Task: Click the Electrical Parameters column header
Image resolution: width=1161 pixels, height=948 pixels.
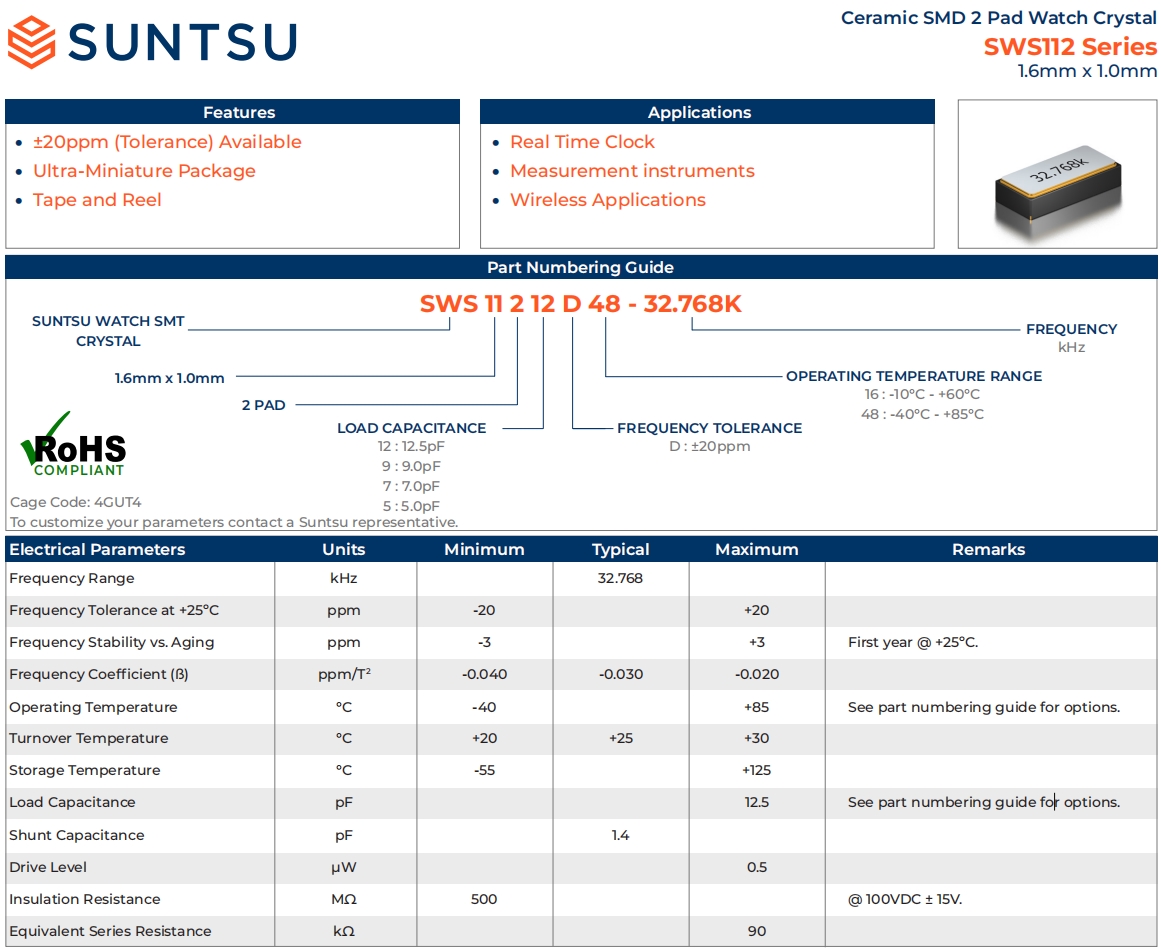Action: click(97, 549)
